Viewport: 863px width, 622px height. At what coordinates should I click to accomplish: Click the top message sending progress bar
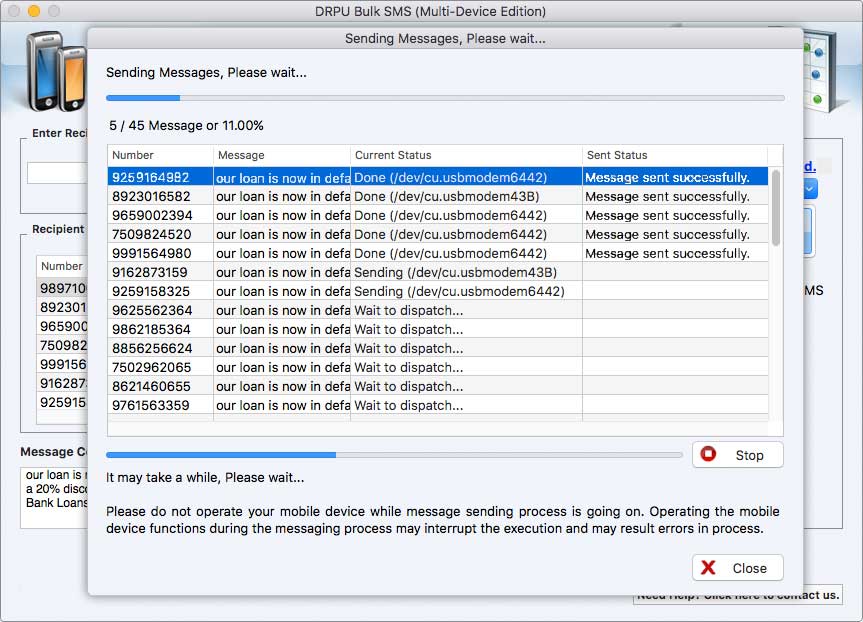[x=445, y=98]
